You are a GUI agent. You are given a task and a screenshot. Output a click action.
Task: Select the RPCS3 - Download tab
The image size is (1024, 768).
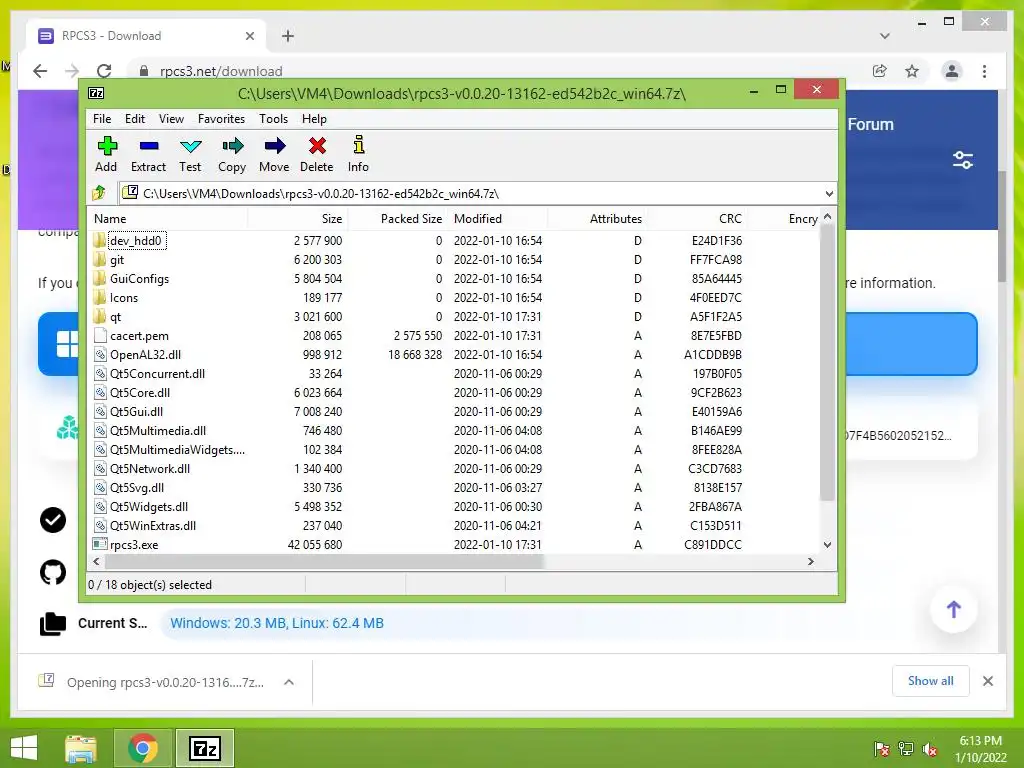146,36
